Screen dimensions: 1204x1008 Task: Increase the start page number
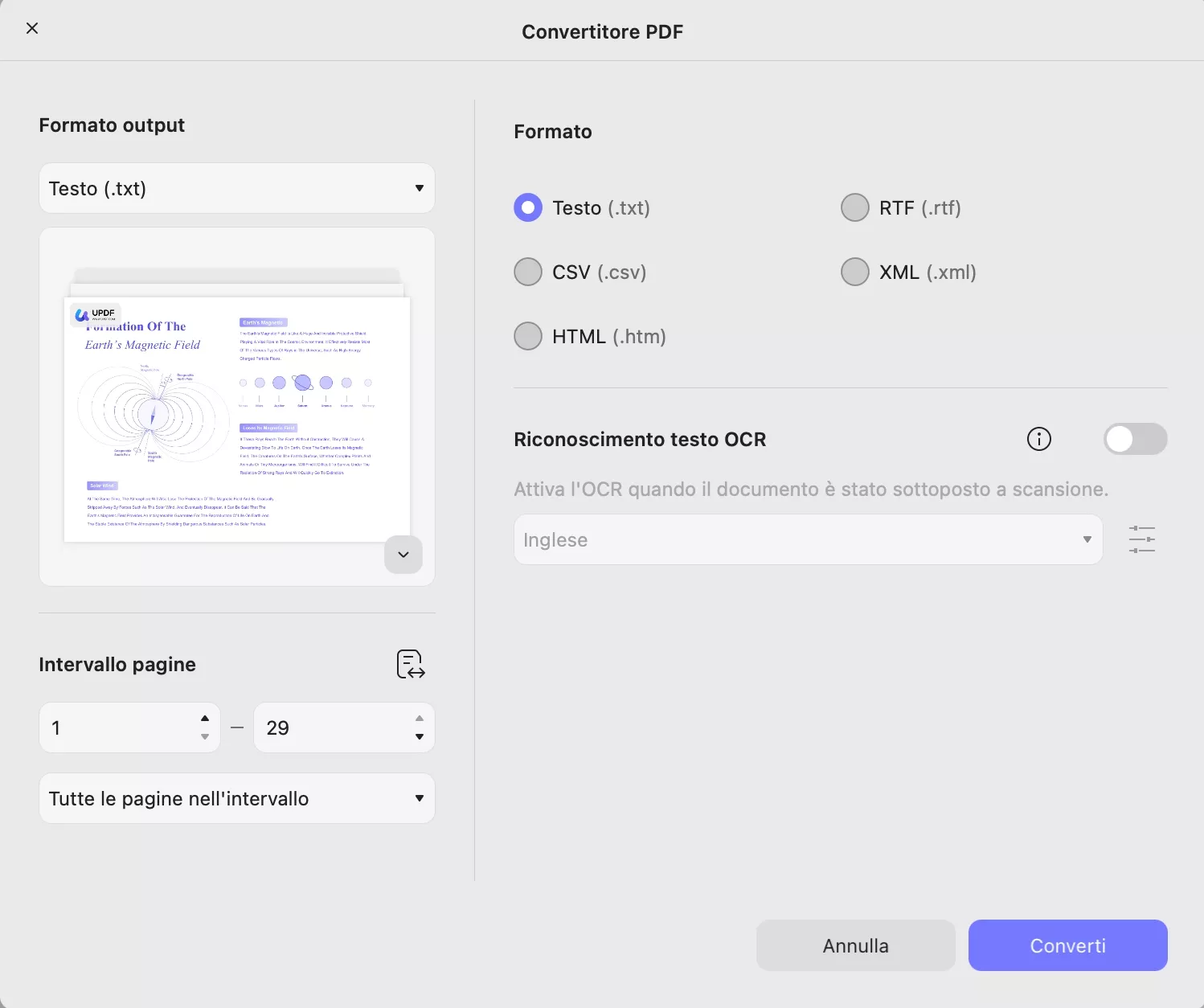(205, 719)
